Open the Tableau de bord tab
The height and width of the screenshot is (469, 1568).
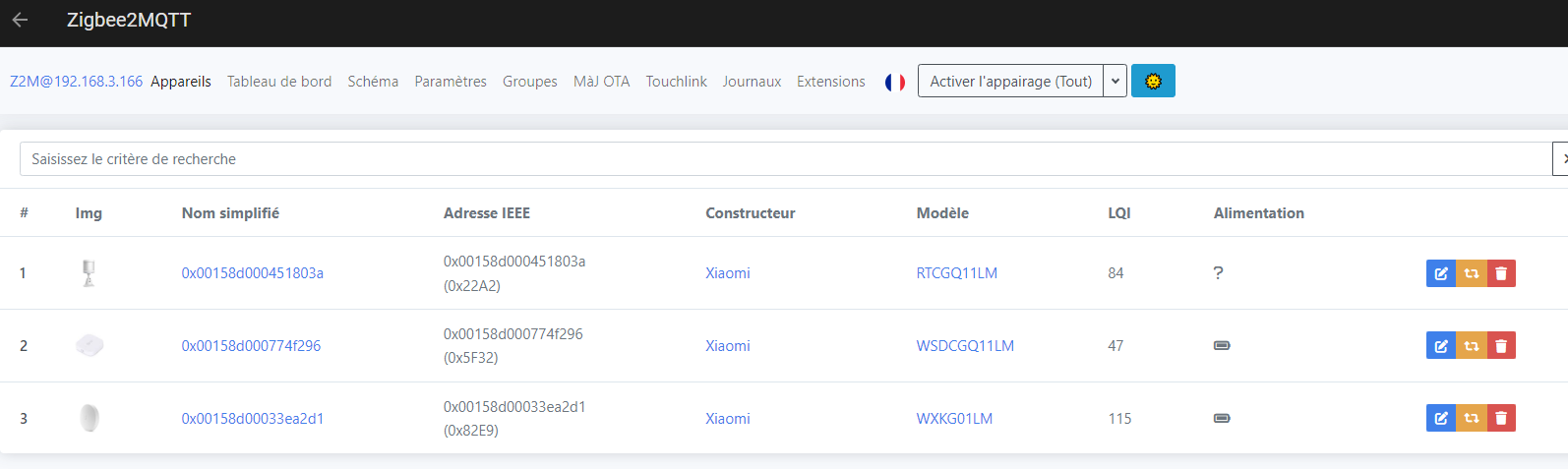(x=279, y=82)
